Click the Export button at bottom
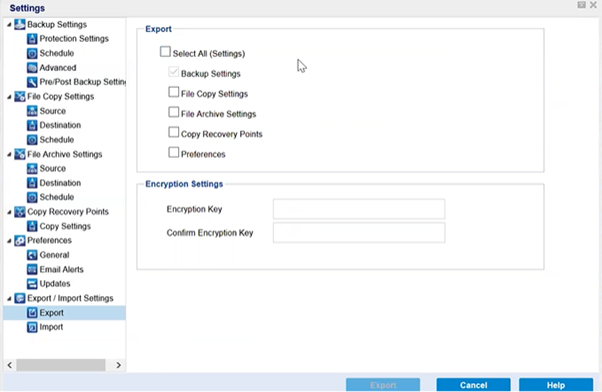 tap(383, 385)
